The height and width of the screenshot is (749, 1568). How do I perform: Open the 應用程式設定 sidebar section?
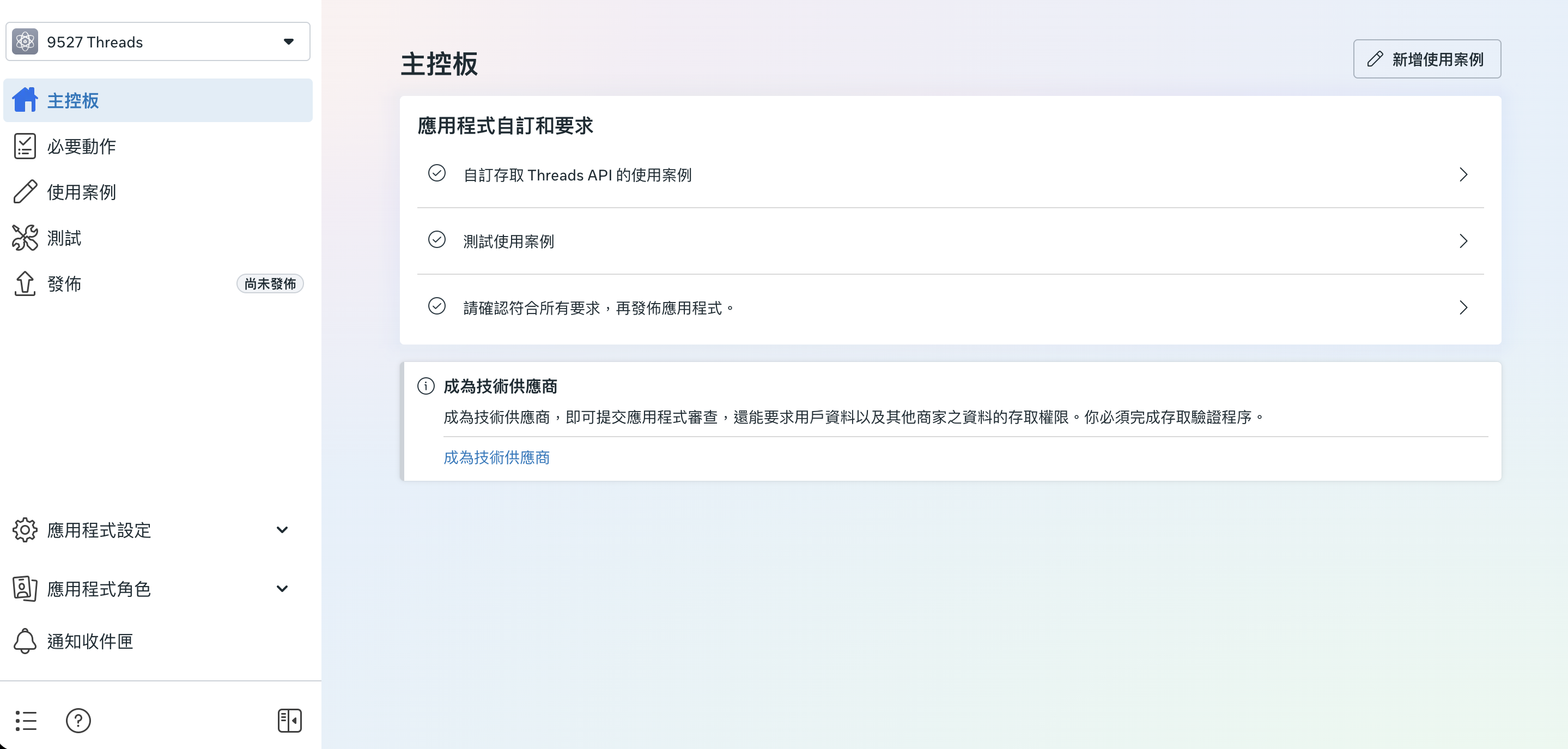tap(157, 530)
